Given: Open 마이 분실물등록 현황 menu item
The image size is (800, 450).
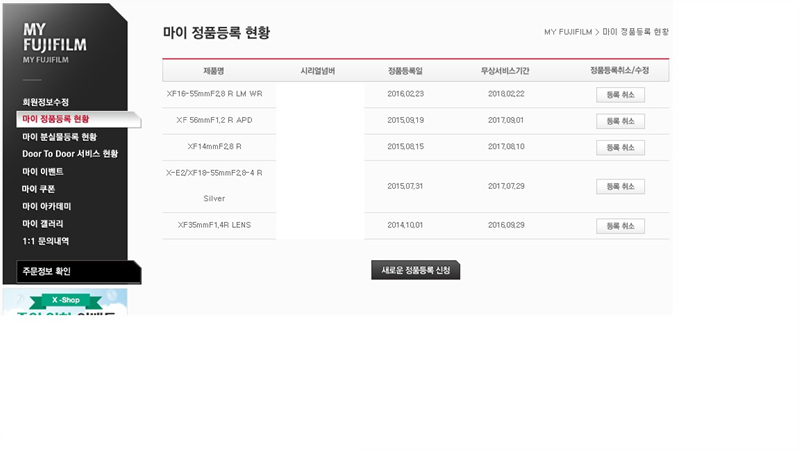Looking at the screenshot, I should coord(60,137).
